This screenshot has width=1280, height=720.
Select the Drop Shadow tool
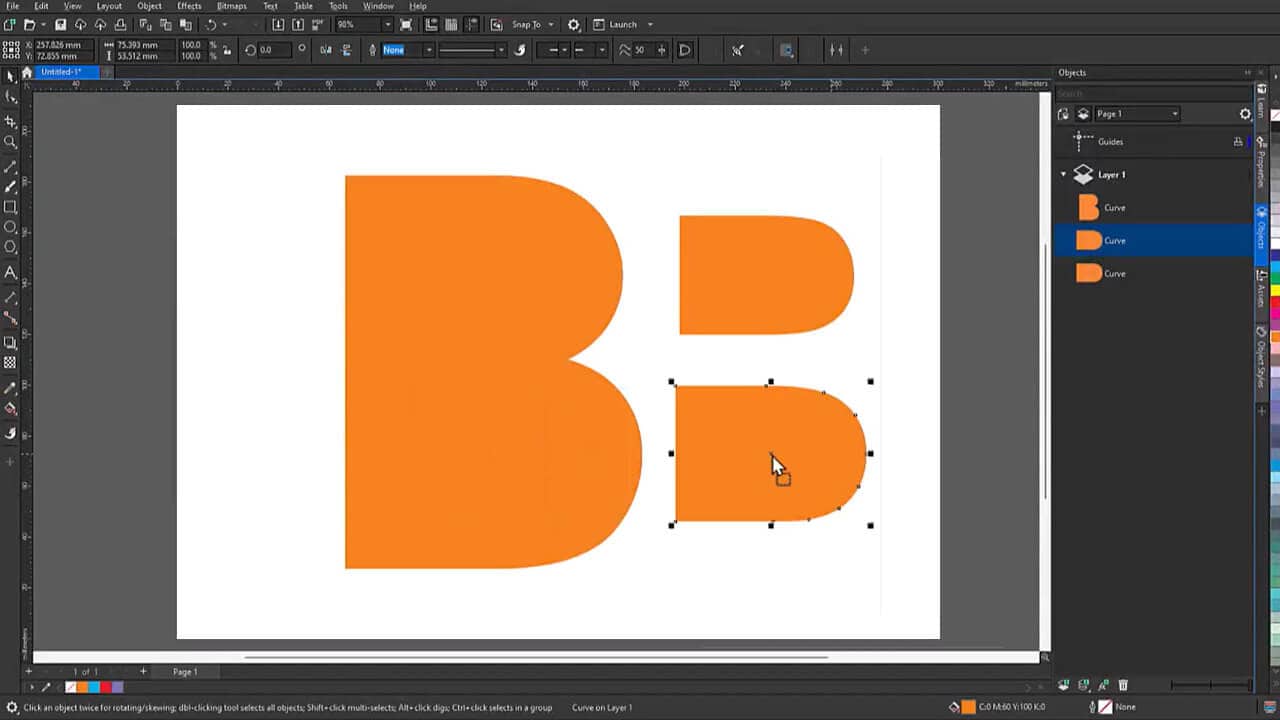(x=11, y=342)
